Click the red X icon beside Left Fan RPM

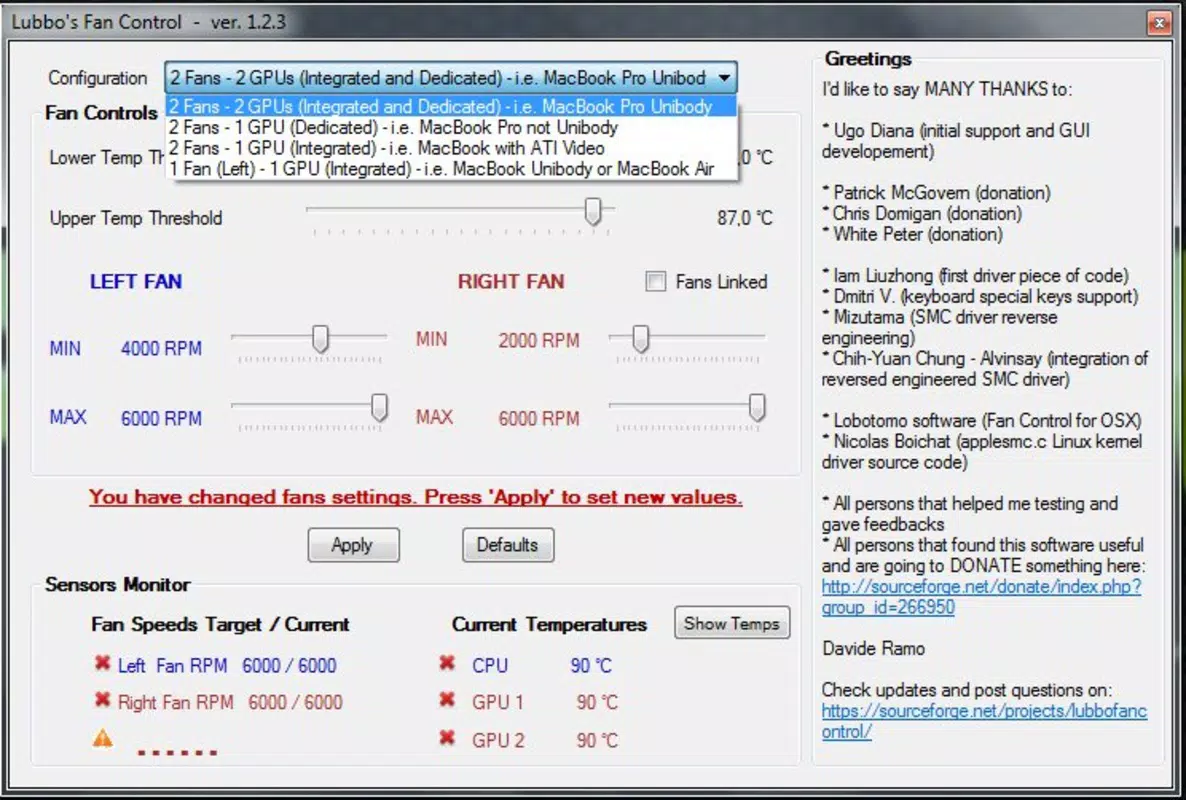coord(102,663)
